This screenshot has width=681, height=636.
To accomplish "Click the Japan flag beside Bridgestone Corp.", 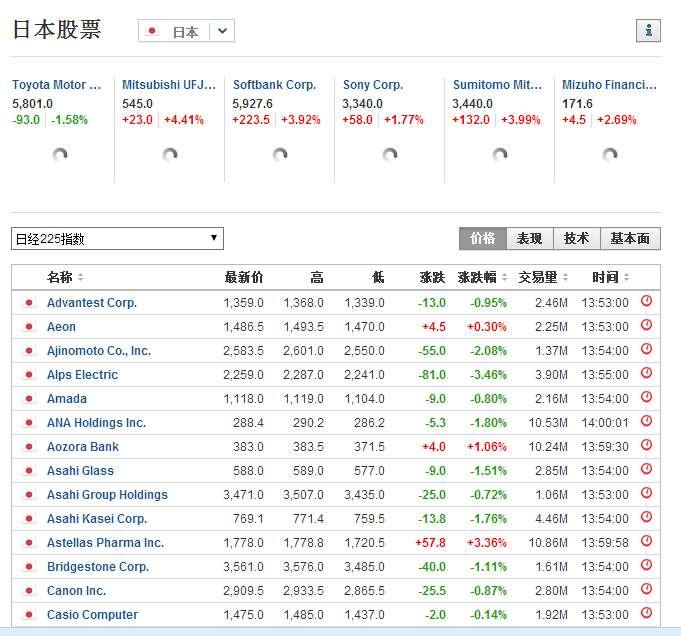I will click(29, 567).
